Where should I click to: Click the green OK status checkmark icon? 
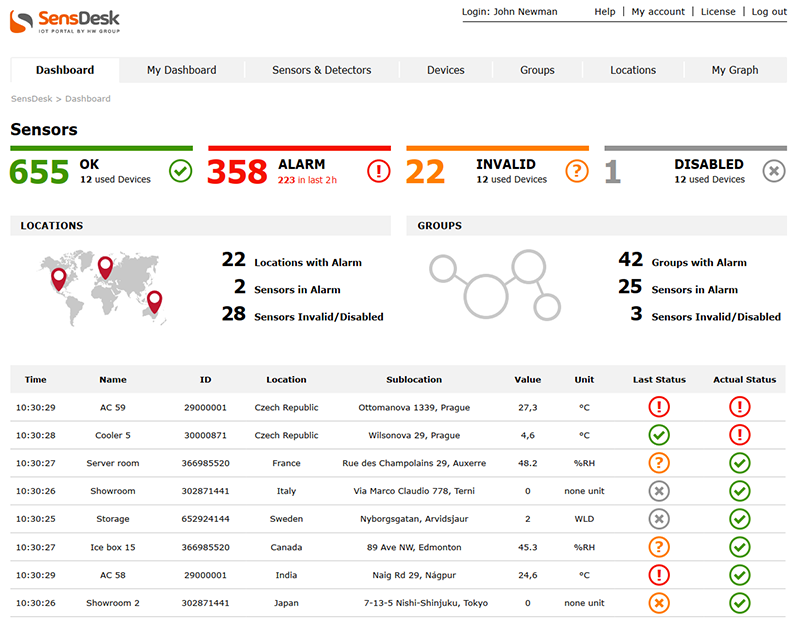click(x=180, y=171)
